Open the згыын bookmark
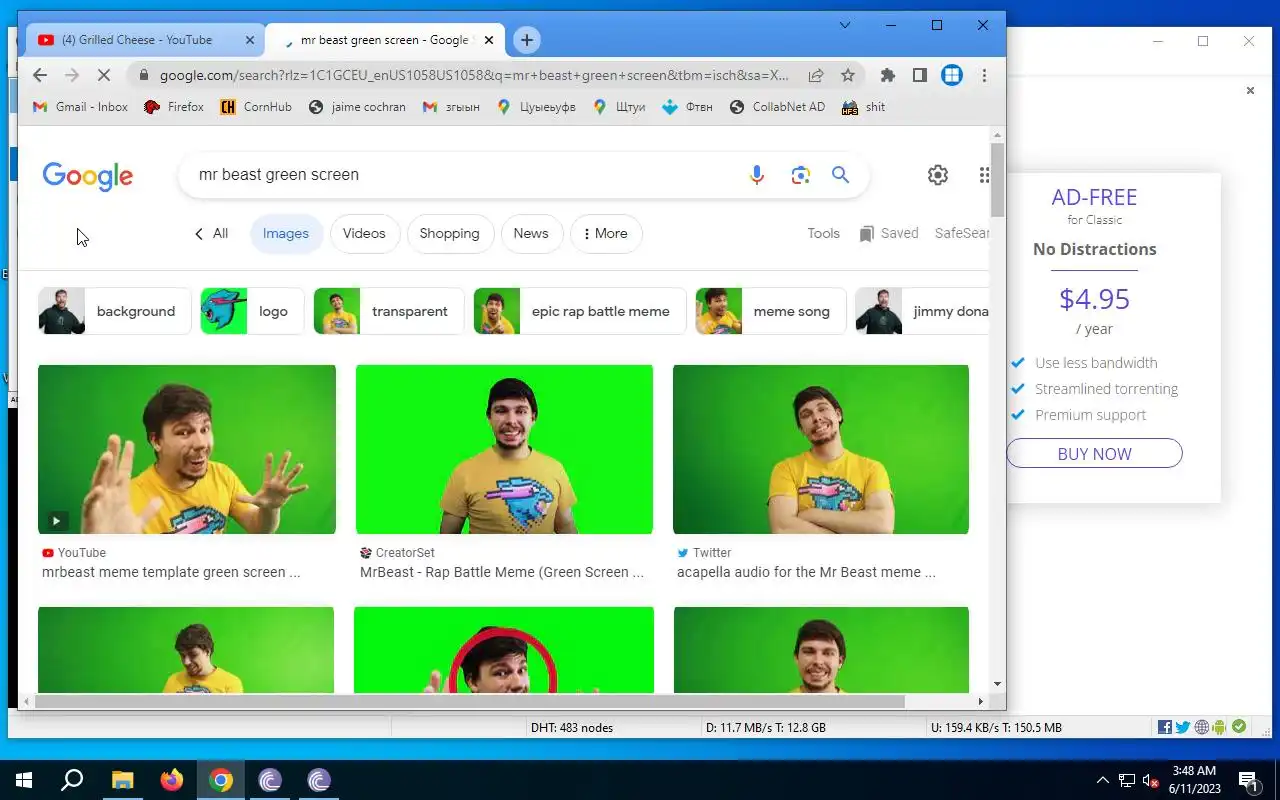 pos(451,107)
